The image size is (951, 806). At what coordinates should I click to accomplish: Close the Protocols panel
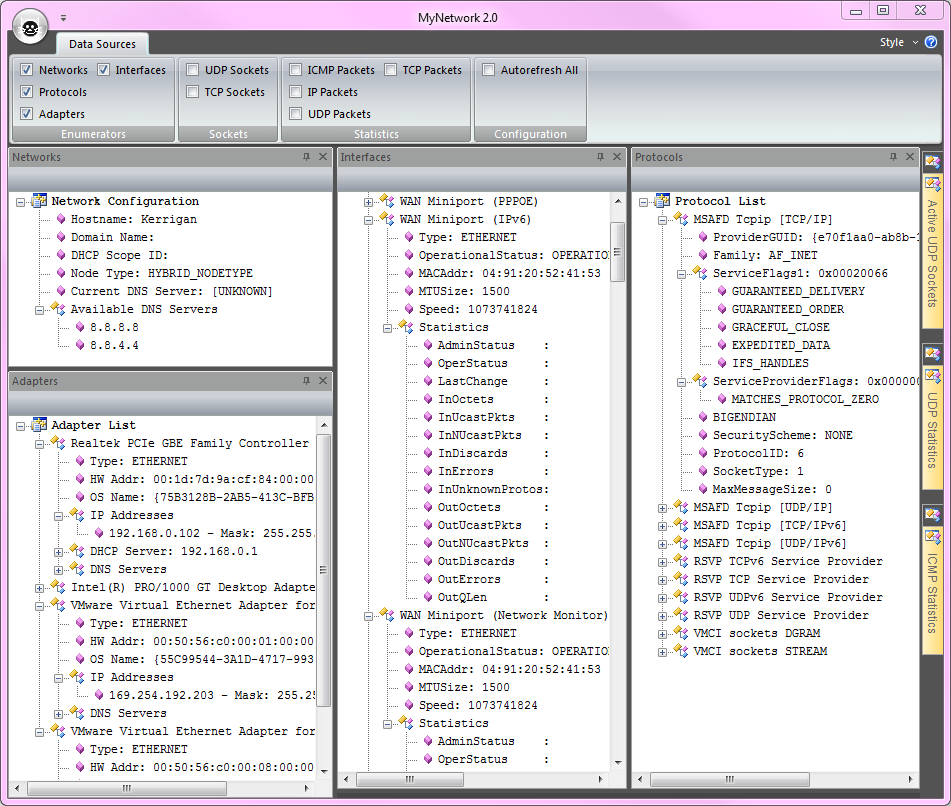click(x=910, y=157)
